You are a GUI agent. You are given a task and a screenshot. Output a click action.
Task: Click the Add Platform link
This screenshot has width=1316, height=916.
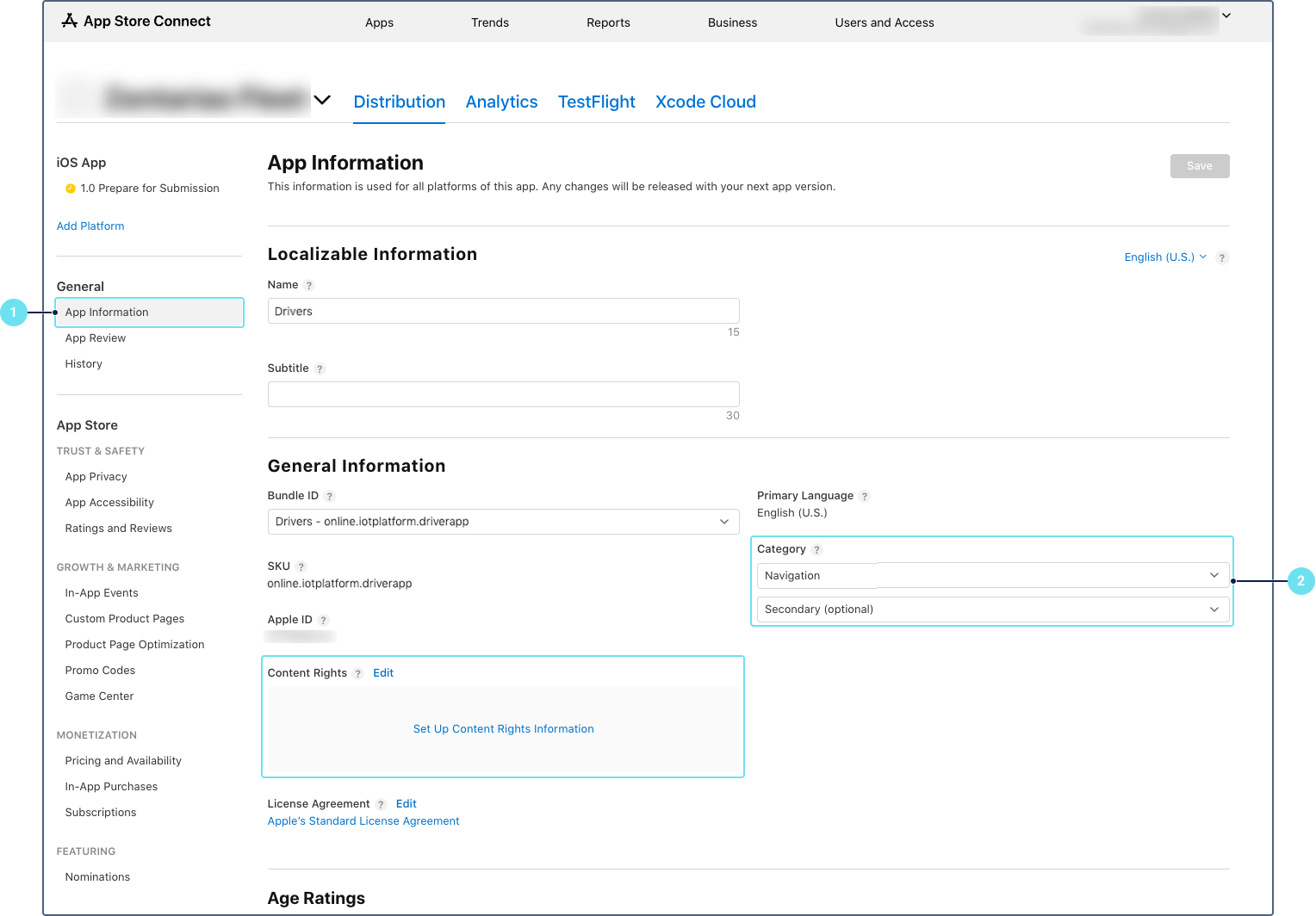click(90, 226)
